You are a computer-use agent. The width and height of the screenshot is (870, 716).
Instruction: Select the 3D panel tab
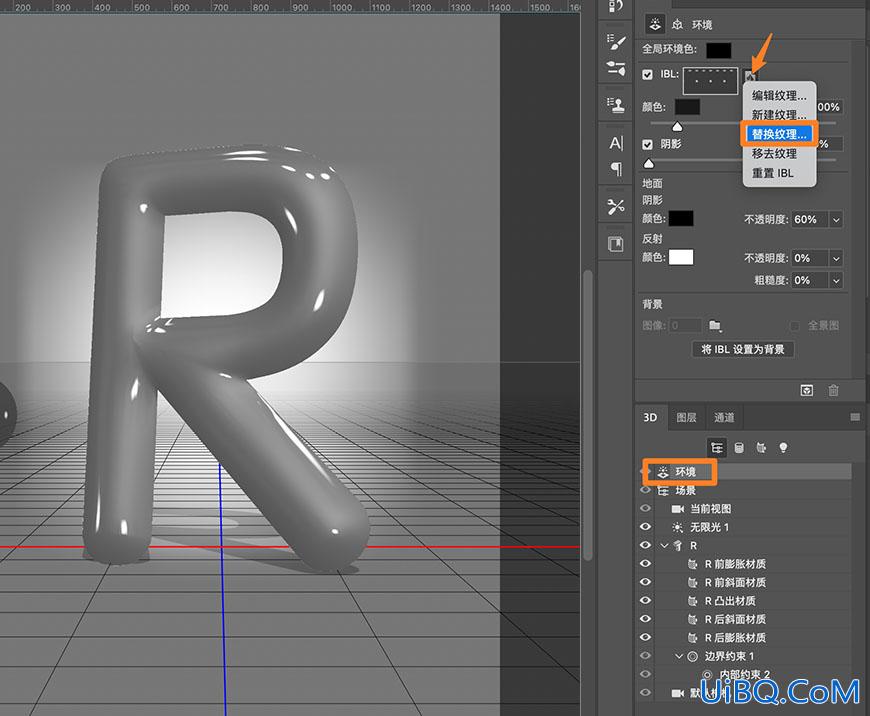[x=650, y=417]
